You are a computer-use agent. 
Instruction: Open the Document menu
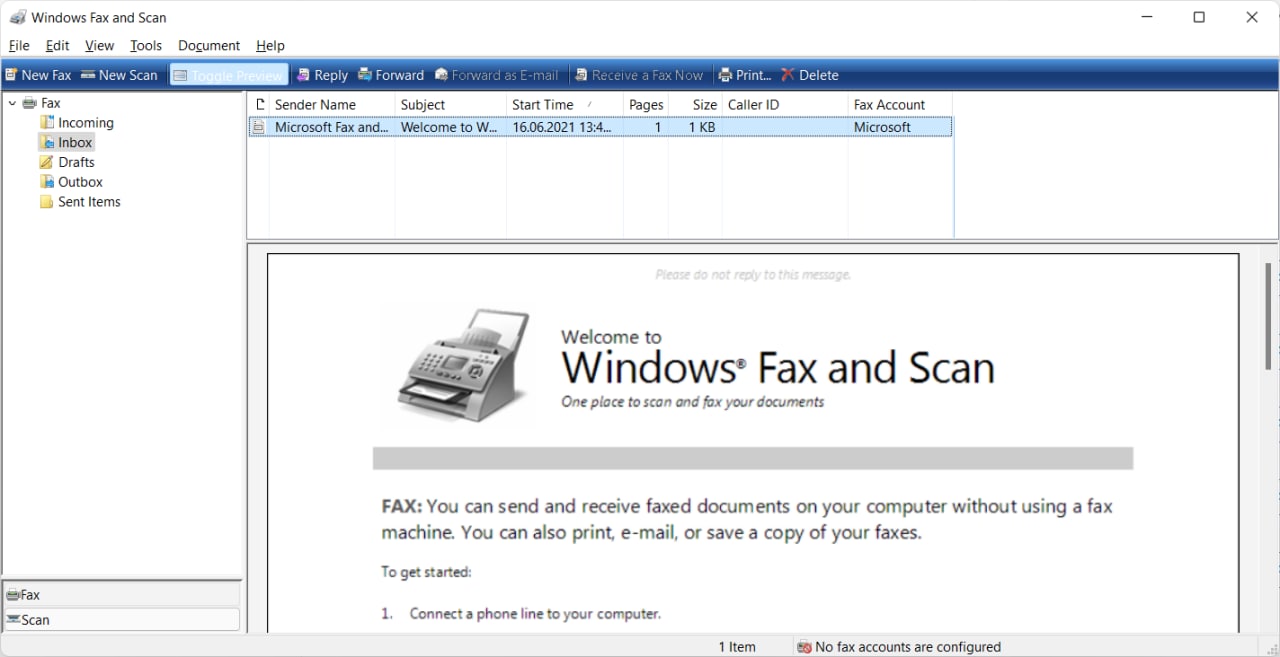[x=209, y=45]
